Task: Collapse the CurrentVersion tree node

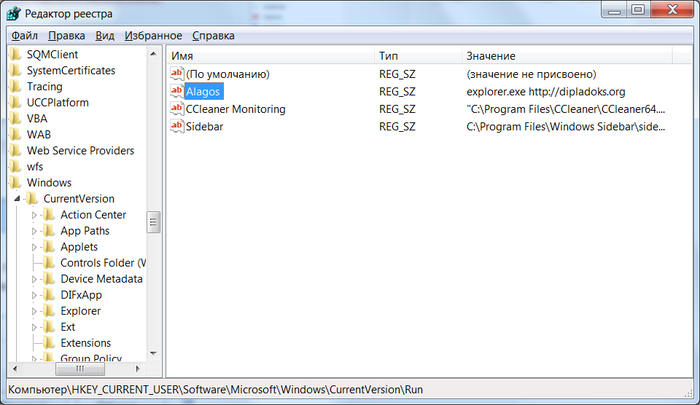Action: 18,199
